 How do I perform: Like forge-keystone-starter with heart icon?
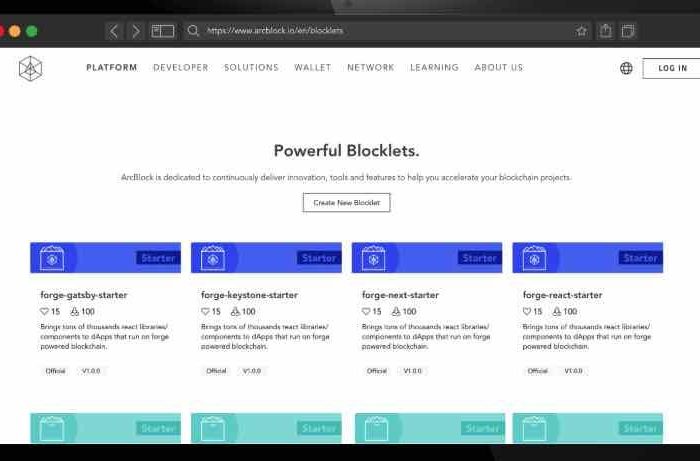click(x=205, y=311)
